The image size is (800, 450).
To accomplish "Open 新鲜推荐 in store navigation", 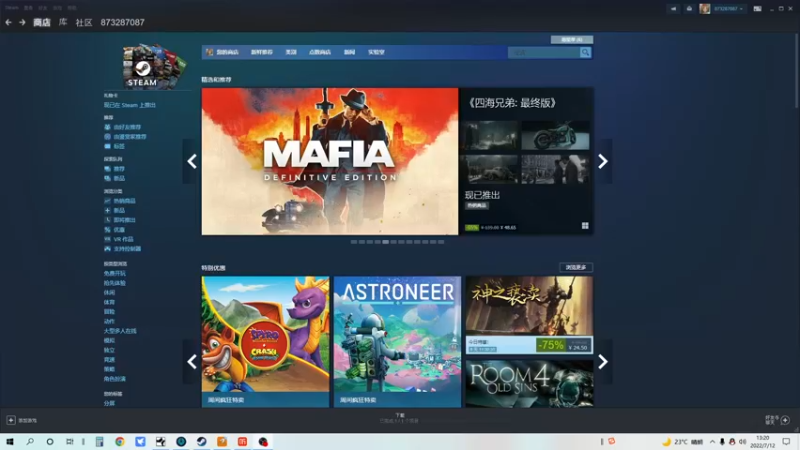I will (262, 52).
